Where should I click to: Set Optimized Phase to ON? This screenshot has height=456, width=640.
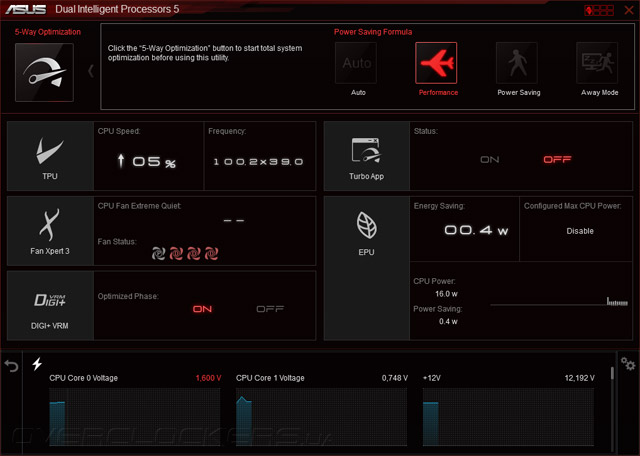click(202, 309)
